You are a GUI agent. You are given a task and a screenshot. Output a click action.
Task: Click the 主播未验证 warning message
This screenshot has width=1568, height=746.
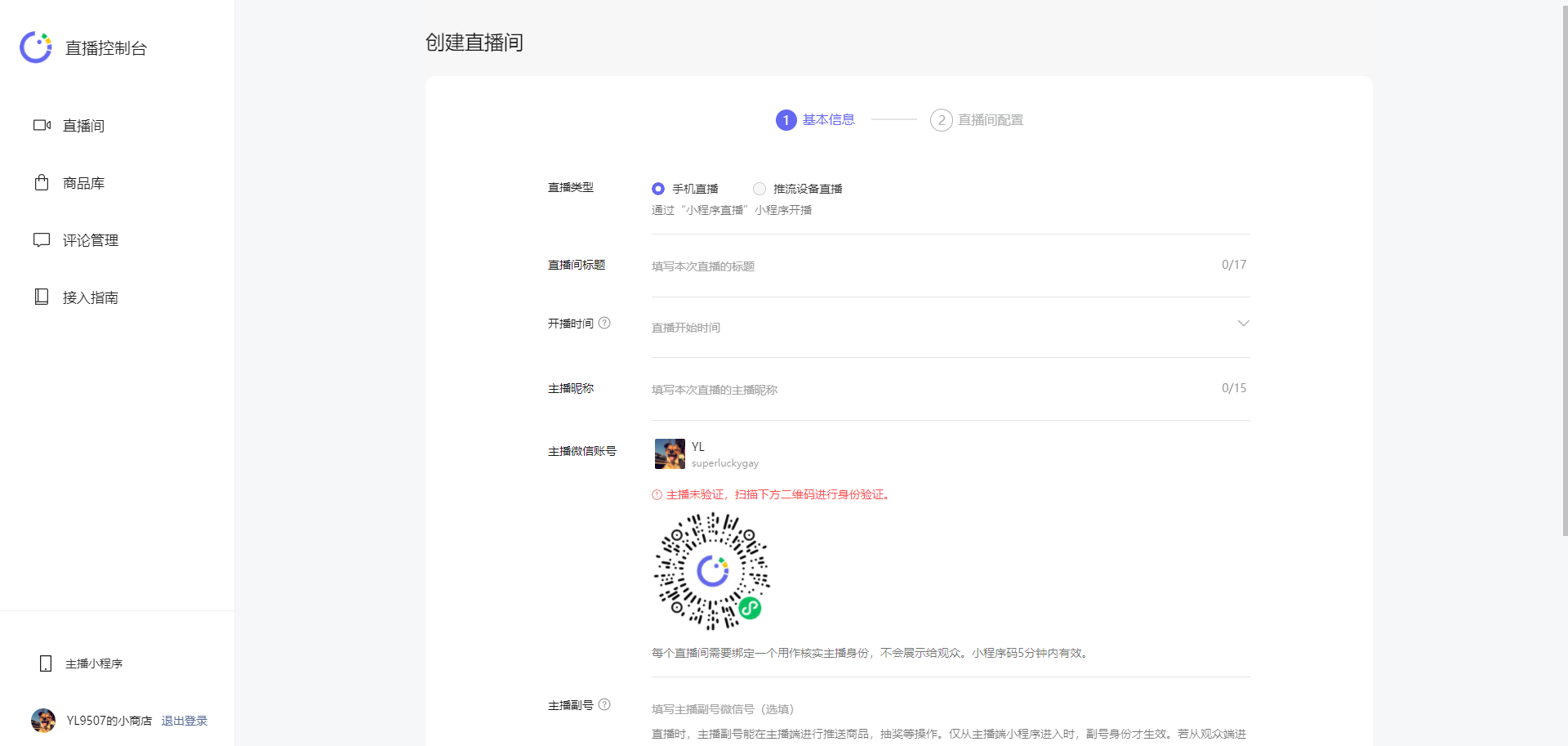777,494
